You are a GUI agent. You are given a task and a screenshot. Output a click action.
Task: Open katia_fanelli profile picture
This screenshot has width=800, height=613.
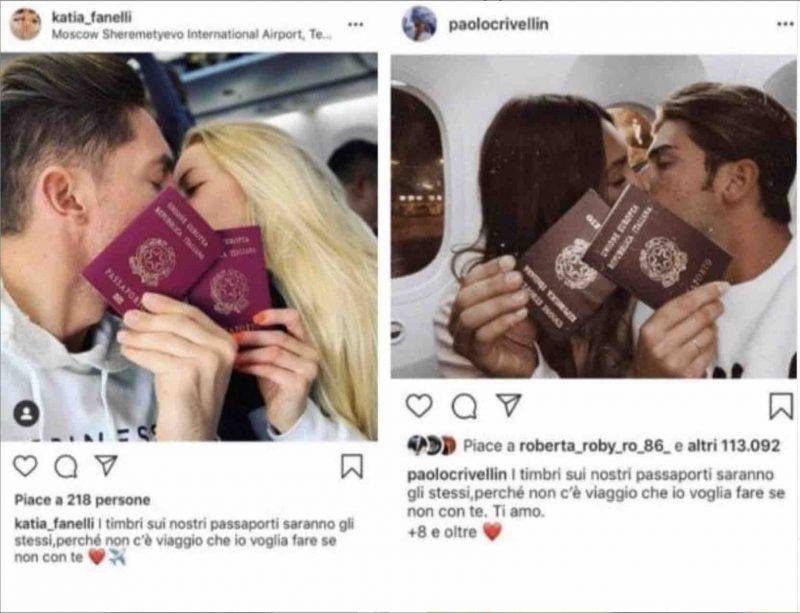(x=26, y=24)
